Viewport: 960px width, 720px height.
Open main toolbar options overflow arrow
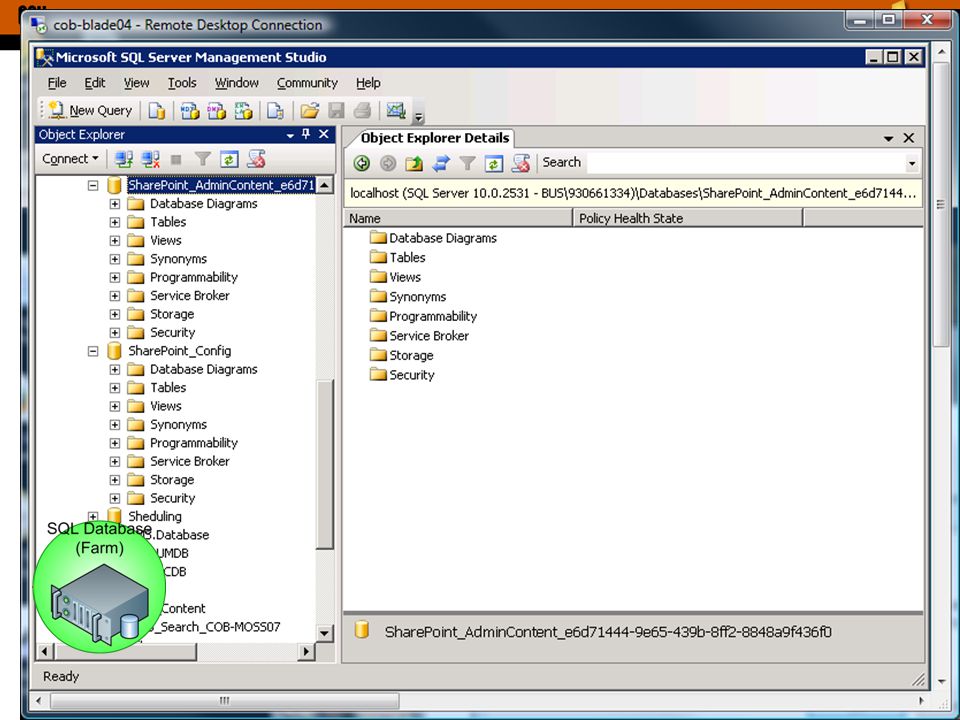419,116
